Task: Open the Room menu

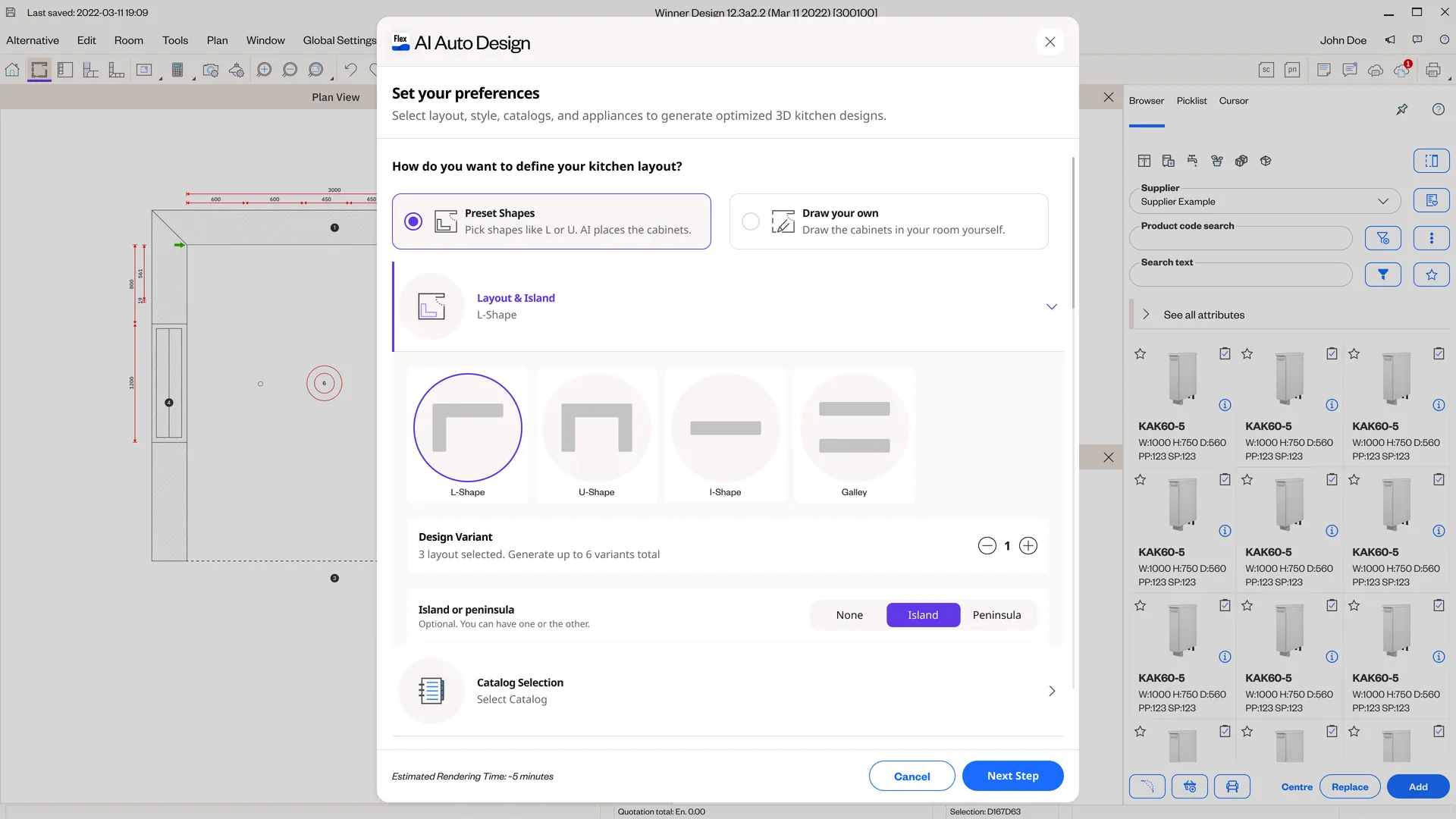Action: pyautogui.click(x=128, y=40)
